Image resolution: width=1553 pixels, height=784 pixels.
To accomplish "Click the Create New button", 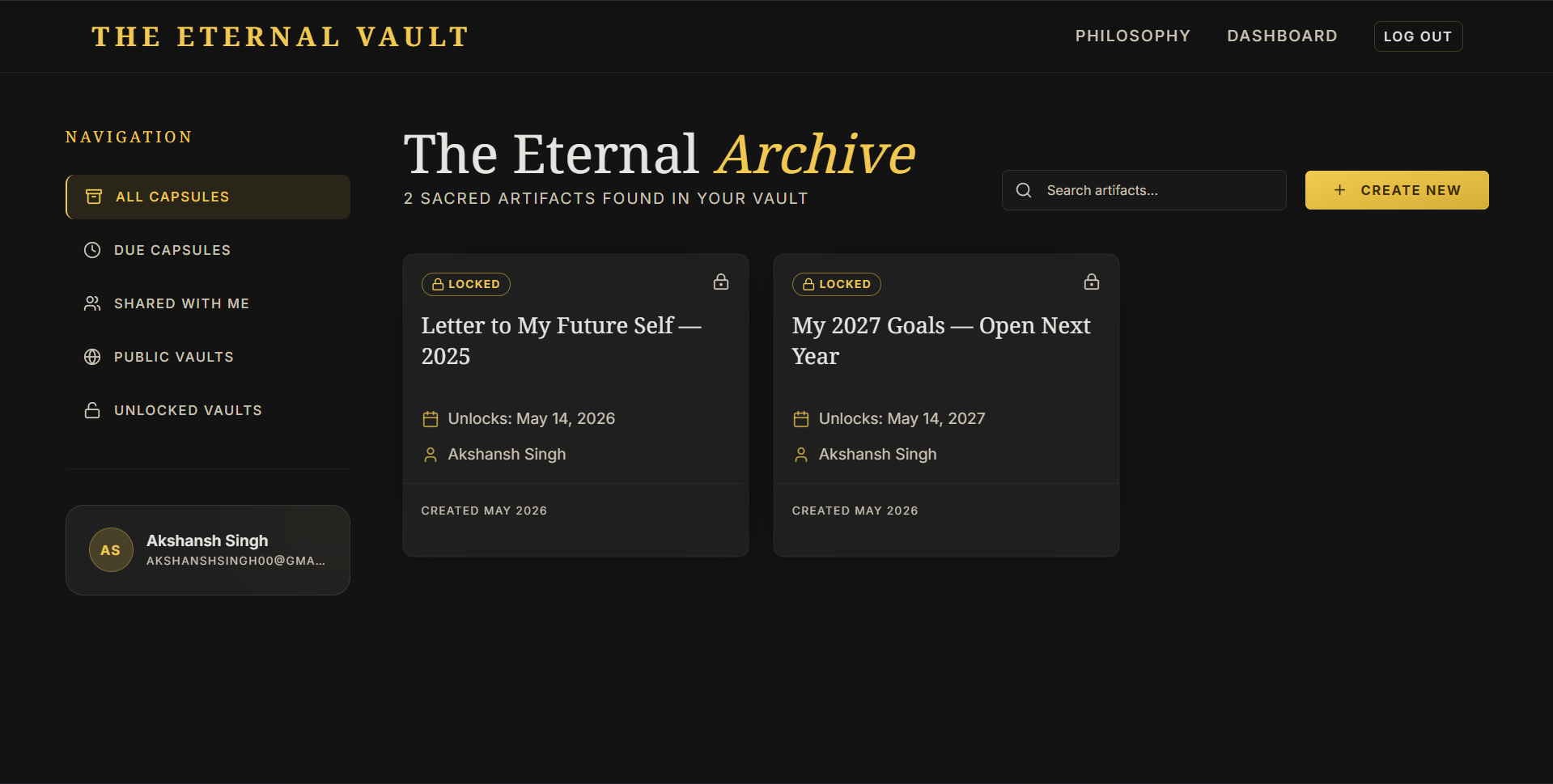I will point(1397,190).
